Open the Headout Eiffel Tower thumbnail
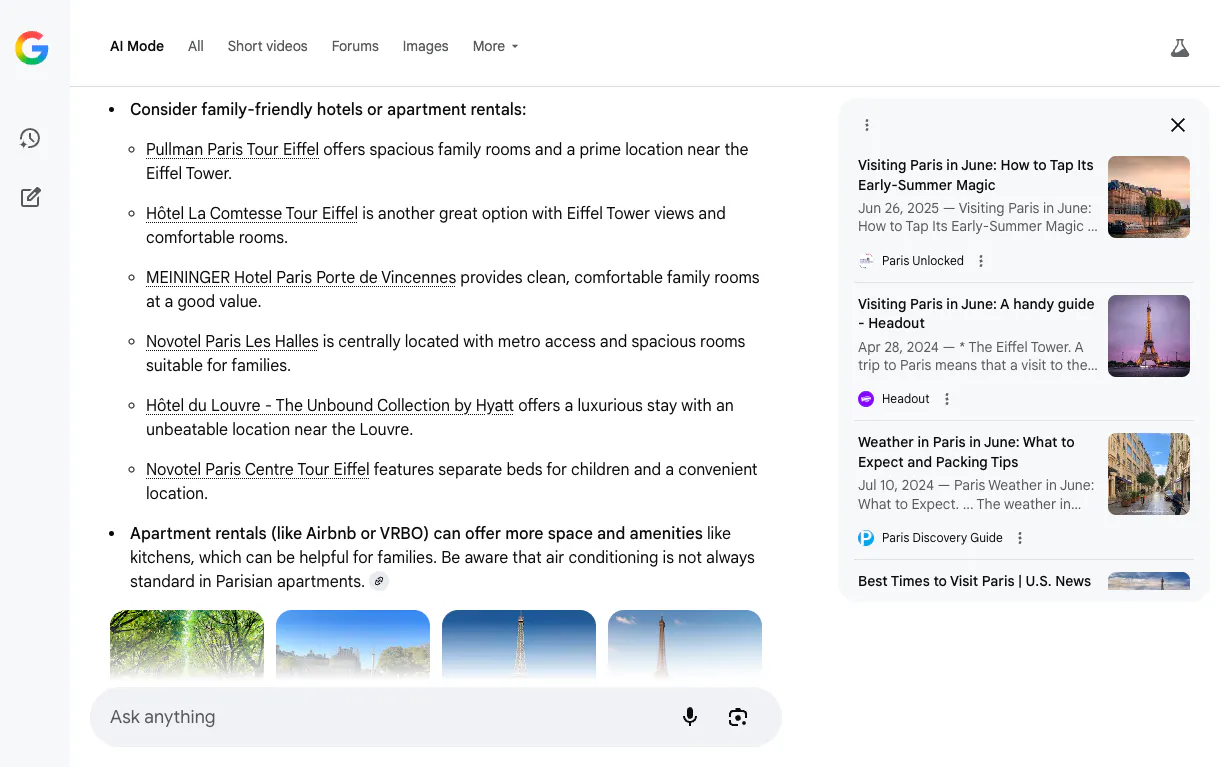This screenshot has width=1220, height=767. [1149, 336]
